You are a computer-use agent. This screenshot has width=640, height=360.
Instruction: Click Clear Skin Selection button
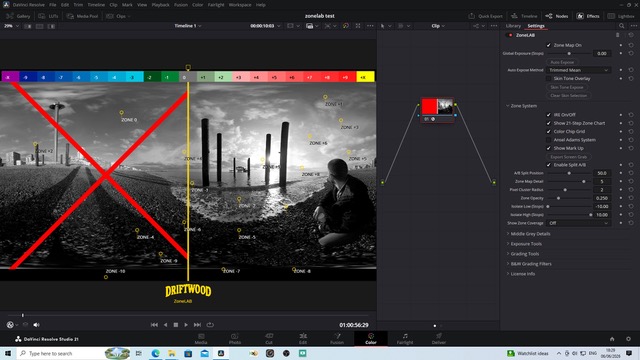click(569, 96)
